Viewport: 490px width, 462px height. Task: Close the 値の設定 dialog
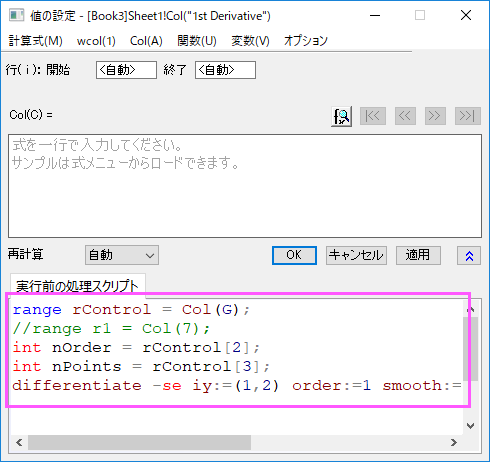466,15
